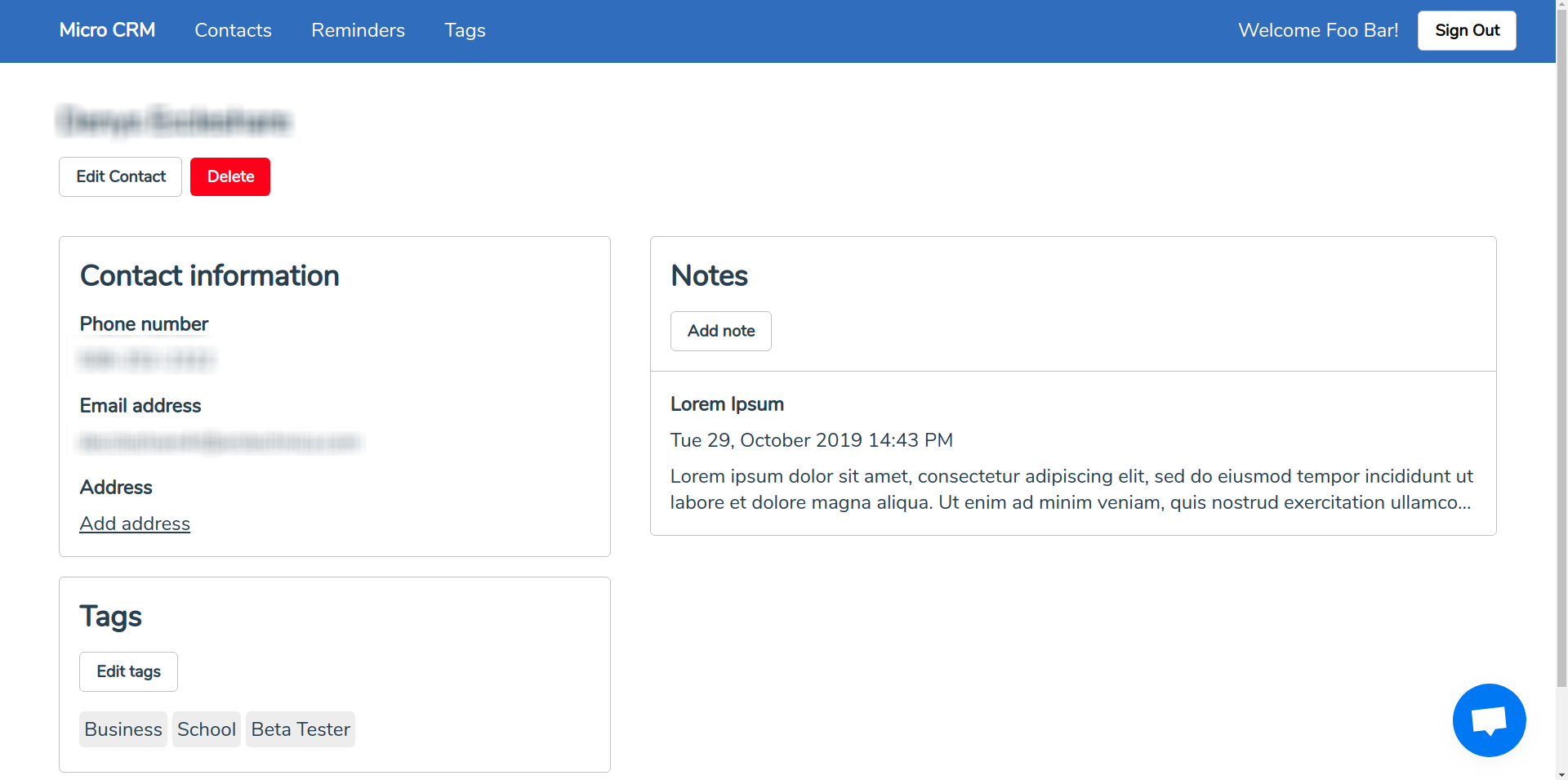Viewport: 1568px width, 780px height.
Task: Sign out of Micro CRM
Action: [x=1466, y=30]
